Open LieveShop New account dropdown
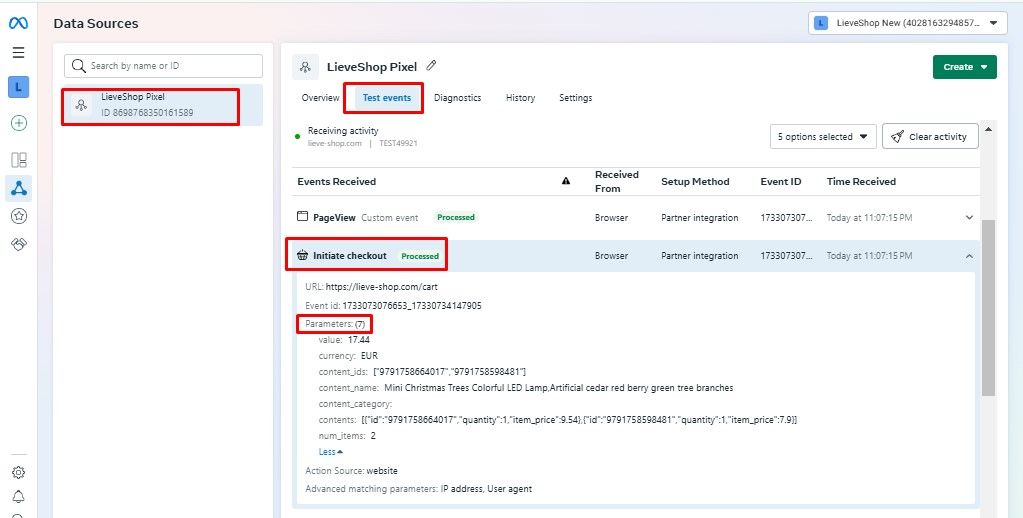 (x=907, y=23)
